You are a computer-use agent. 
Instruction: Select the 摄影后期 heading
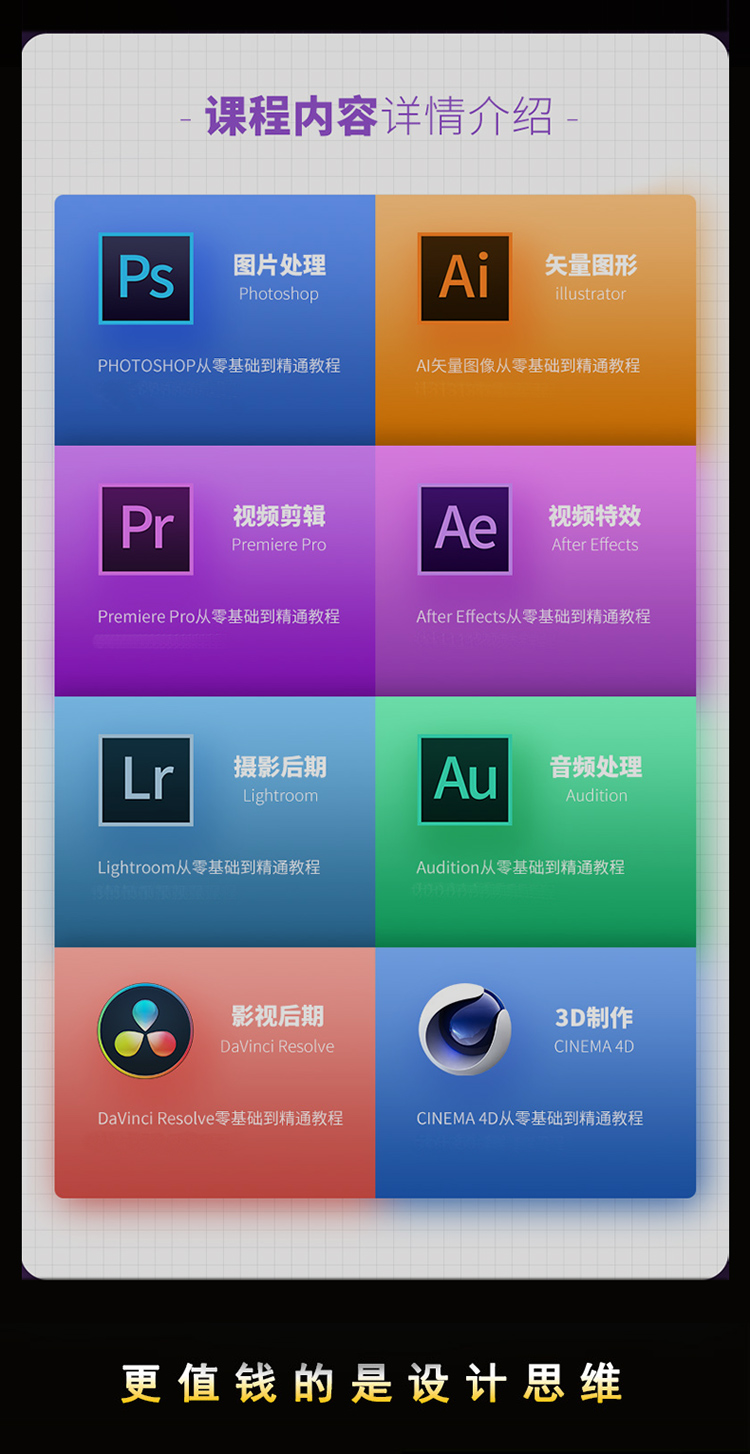tap(280, 767)
